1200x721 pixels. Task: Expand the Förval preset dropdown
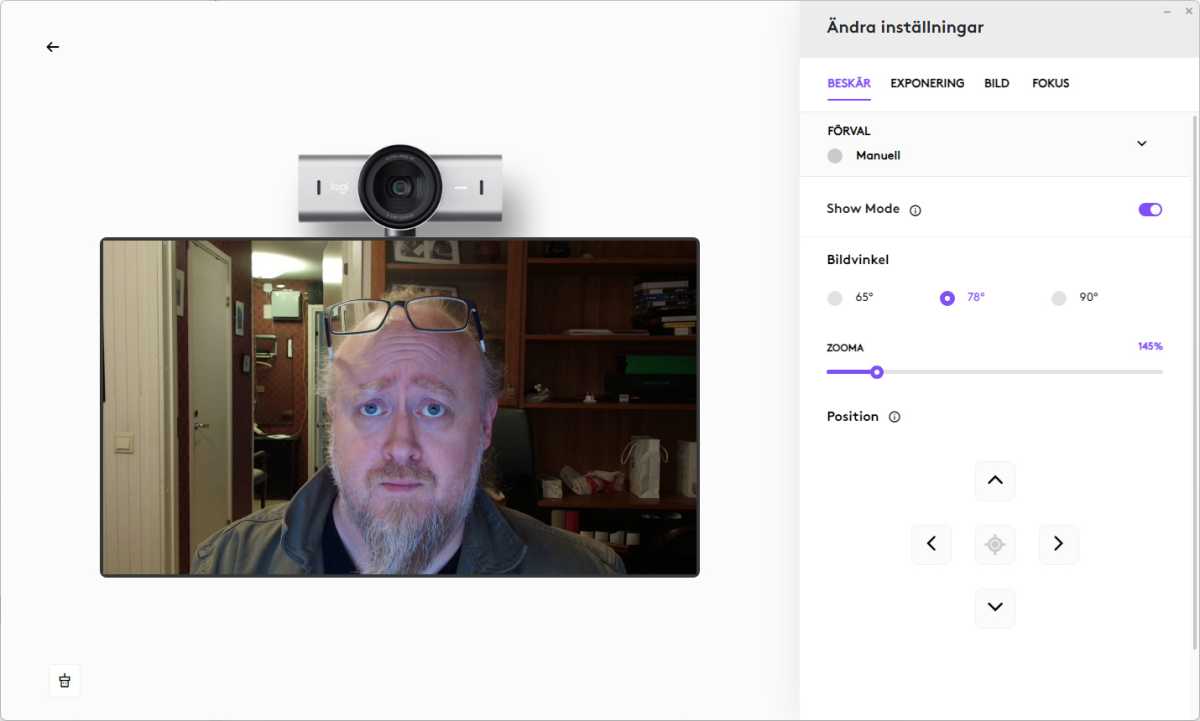click(1142, 143)
